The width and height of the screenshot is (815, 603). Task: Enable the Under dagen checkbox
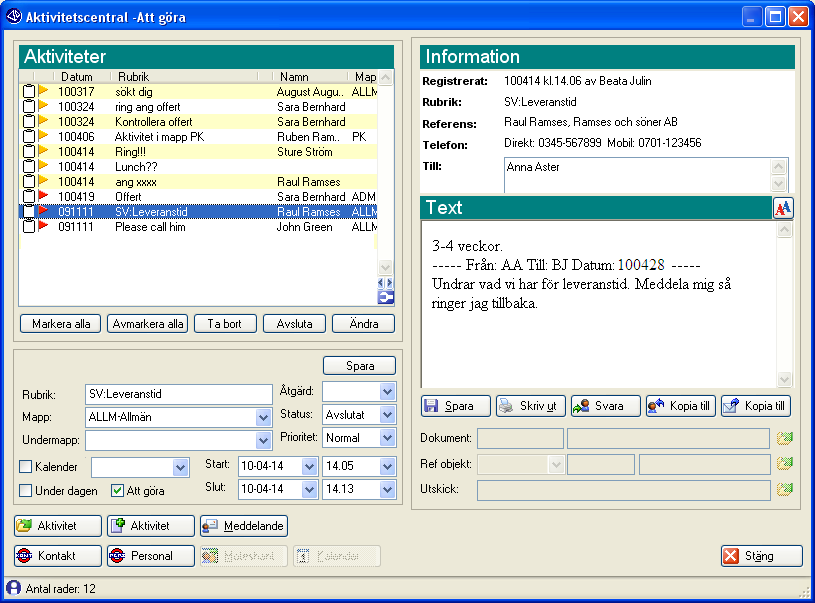(x=25, y=490)
